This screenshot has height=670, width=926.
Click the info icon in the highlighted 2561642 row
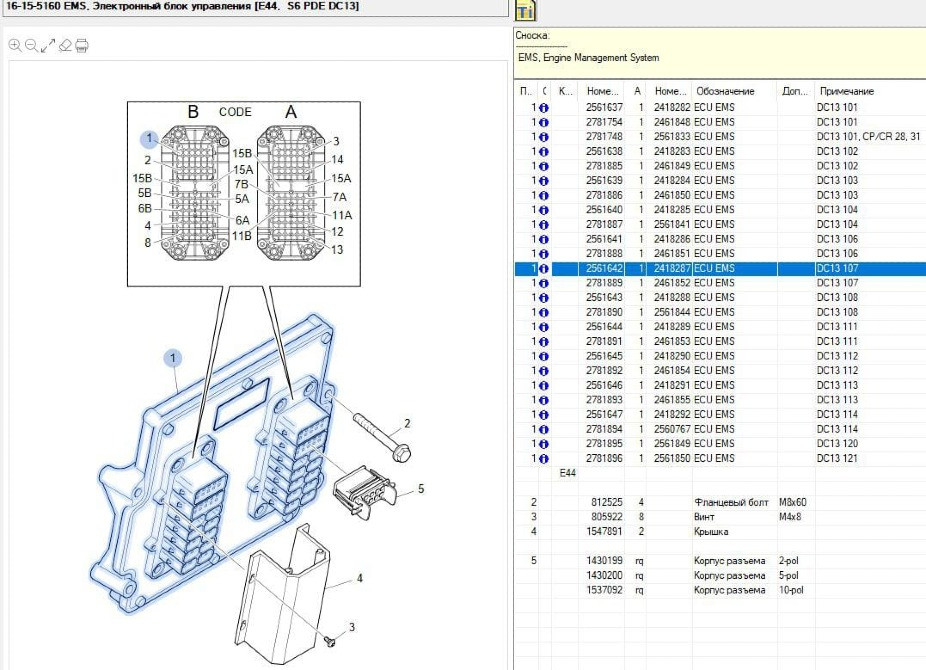coord(543,268)
